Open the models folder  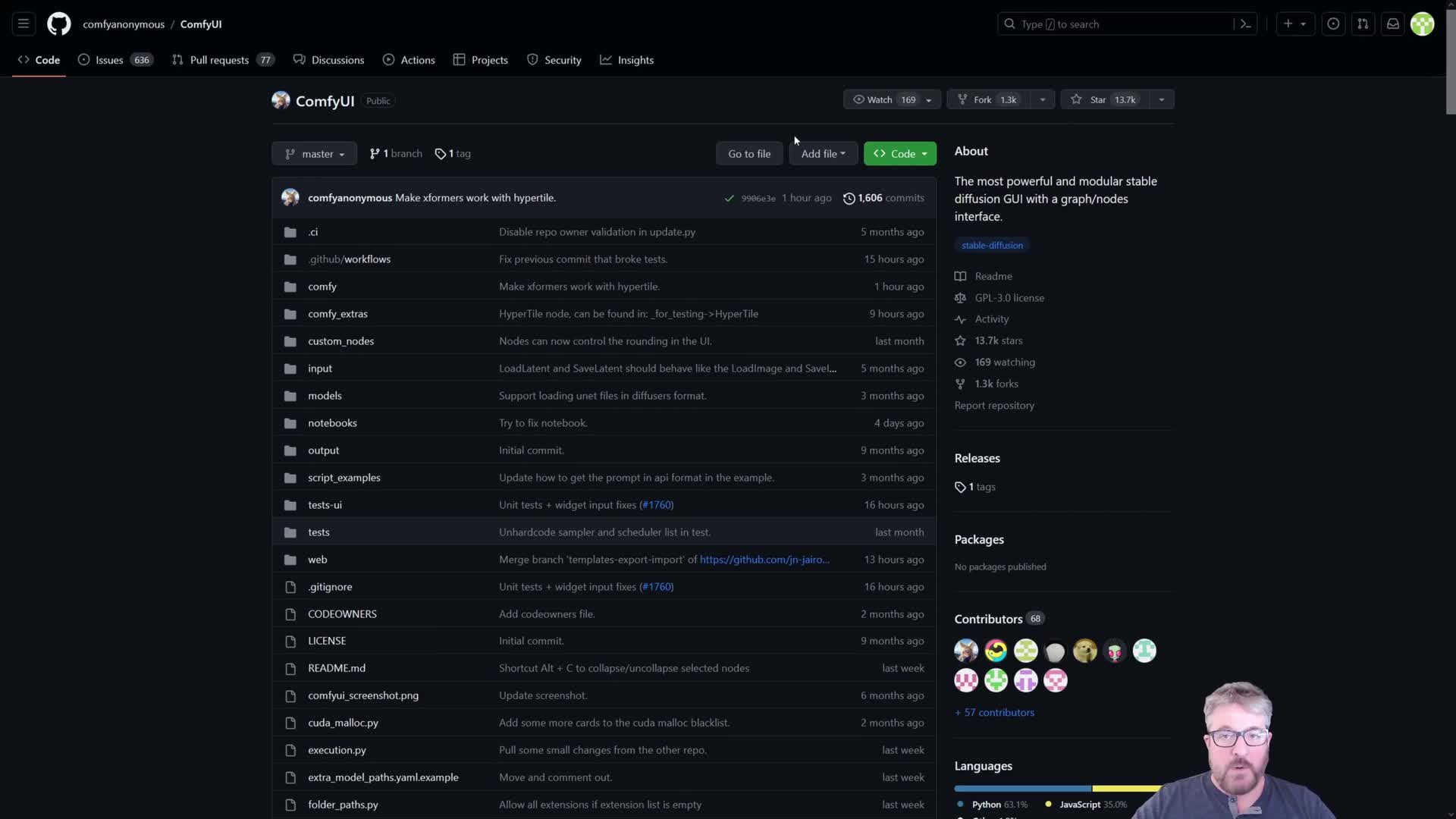(x=325, y=396)
